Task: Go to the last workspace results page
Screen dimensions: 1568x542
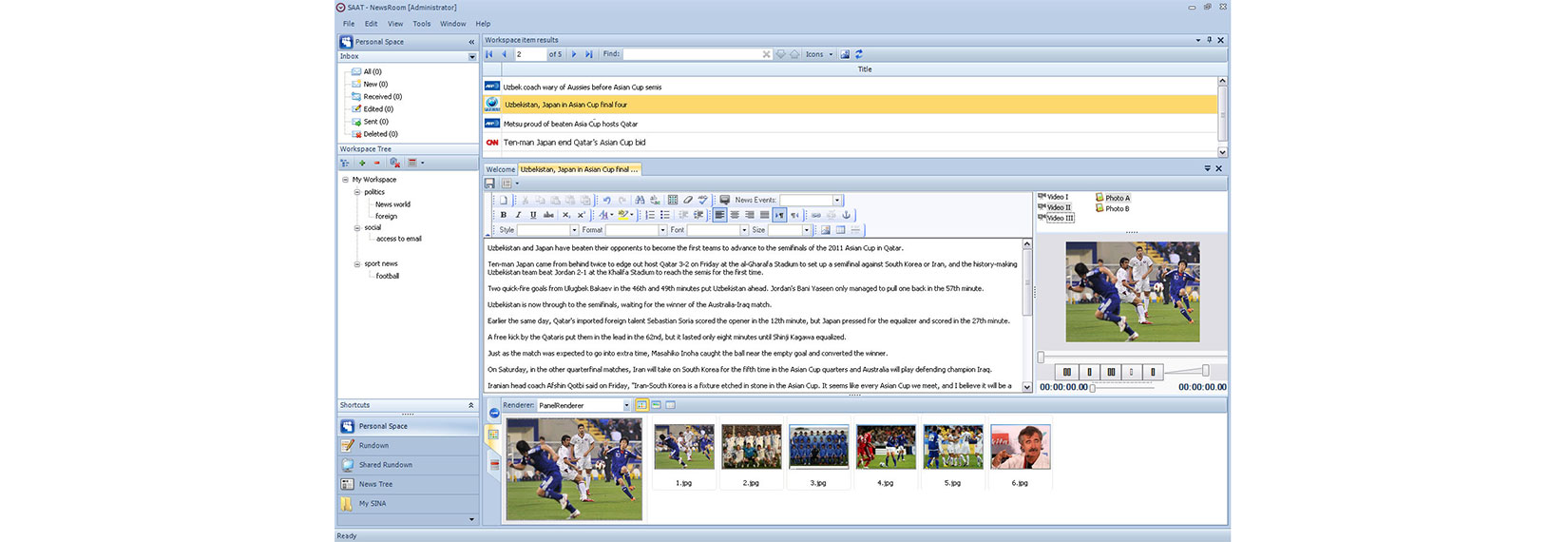Action: click(589, 54)
